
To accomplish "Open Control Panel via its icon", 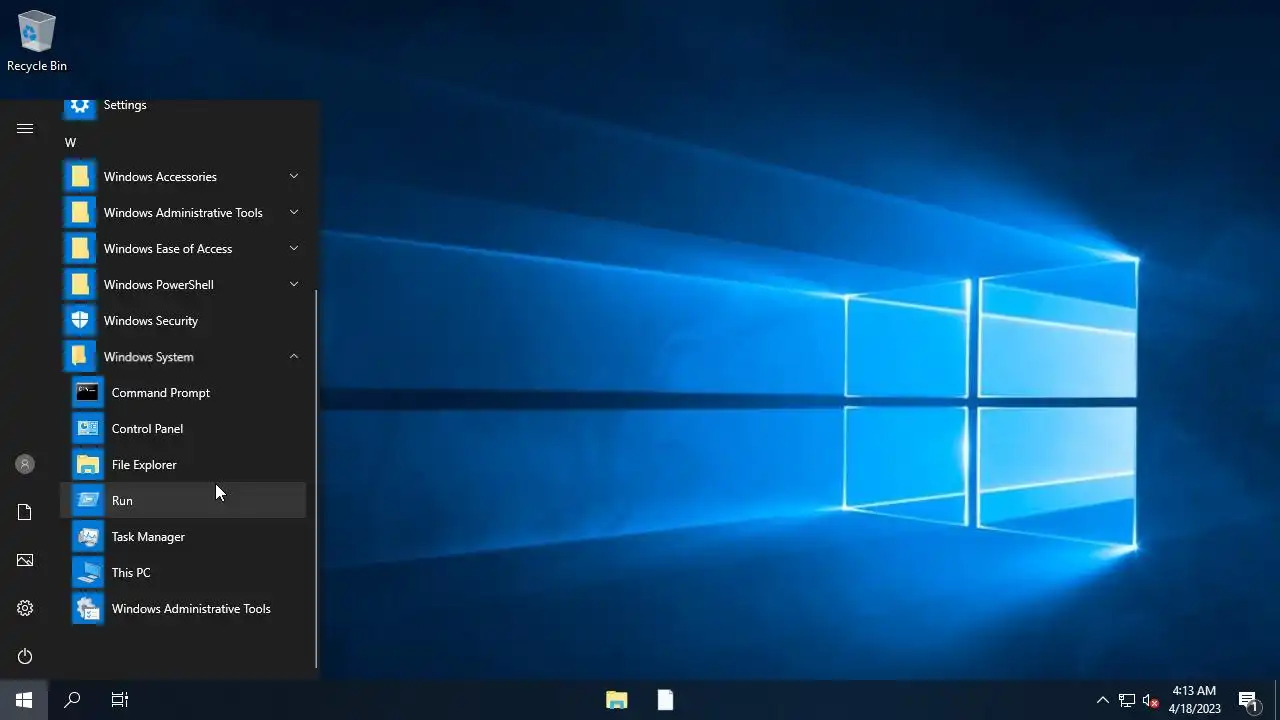I will pos(88,429).
